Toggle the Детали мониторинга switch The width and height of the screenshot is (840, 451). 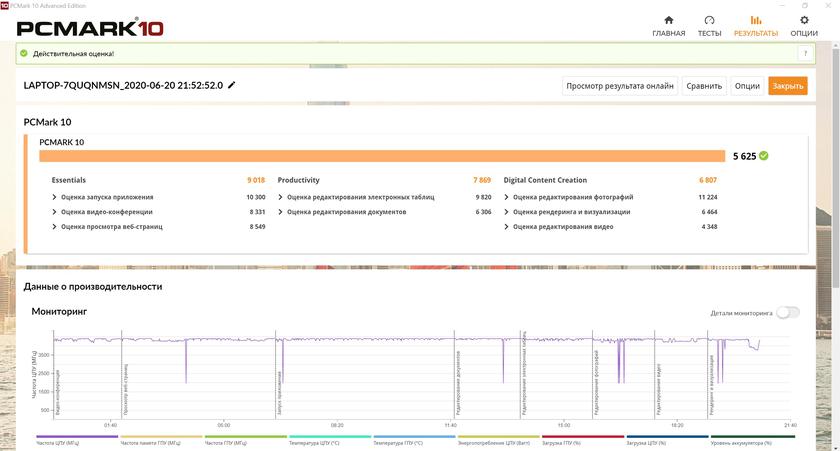click(788, 313)
